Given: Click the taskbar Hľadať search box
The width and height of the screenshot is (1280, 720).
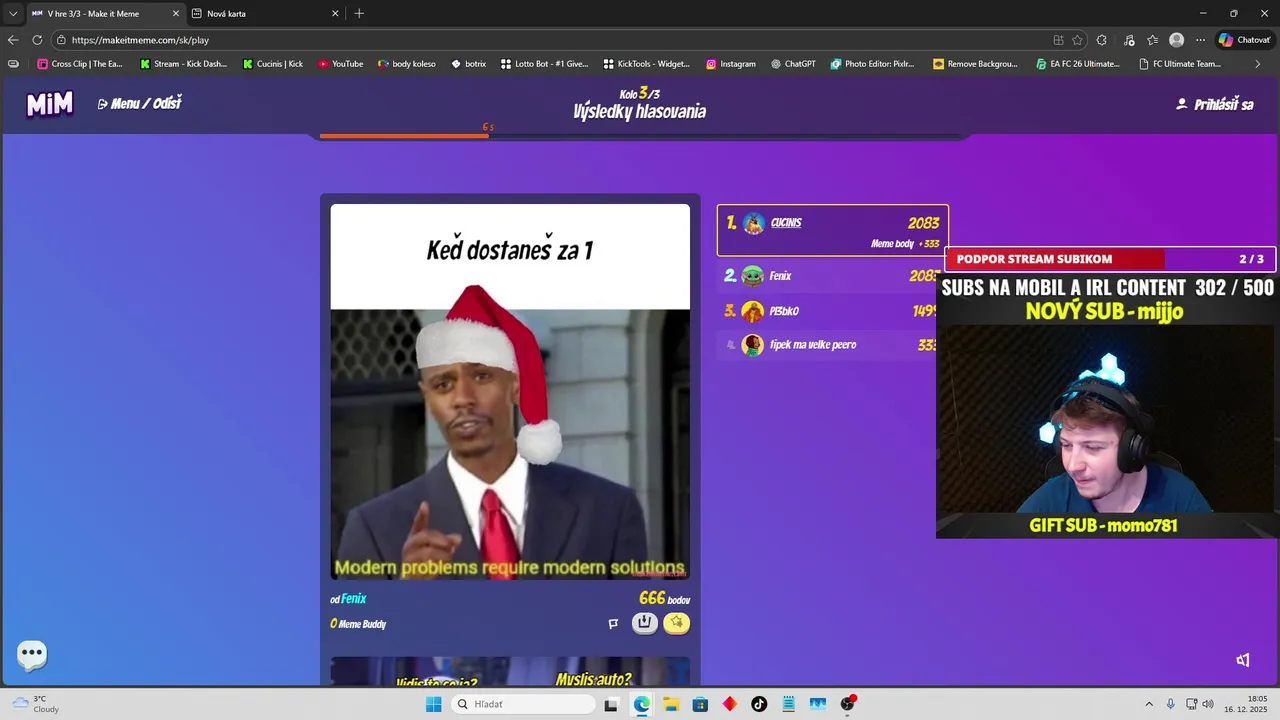Looking at the screenshot, I should (x=522, y=704).
